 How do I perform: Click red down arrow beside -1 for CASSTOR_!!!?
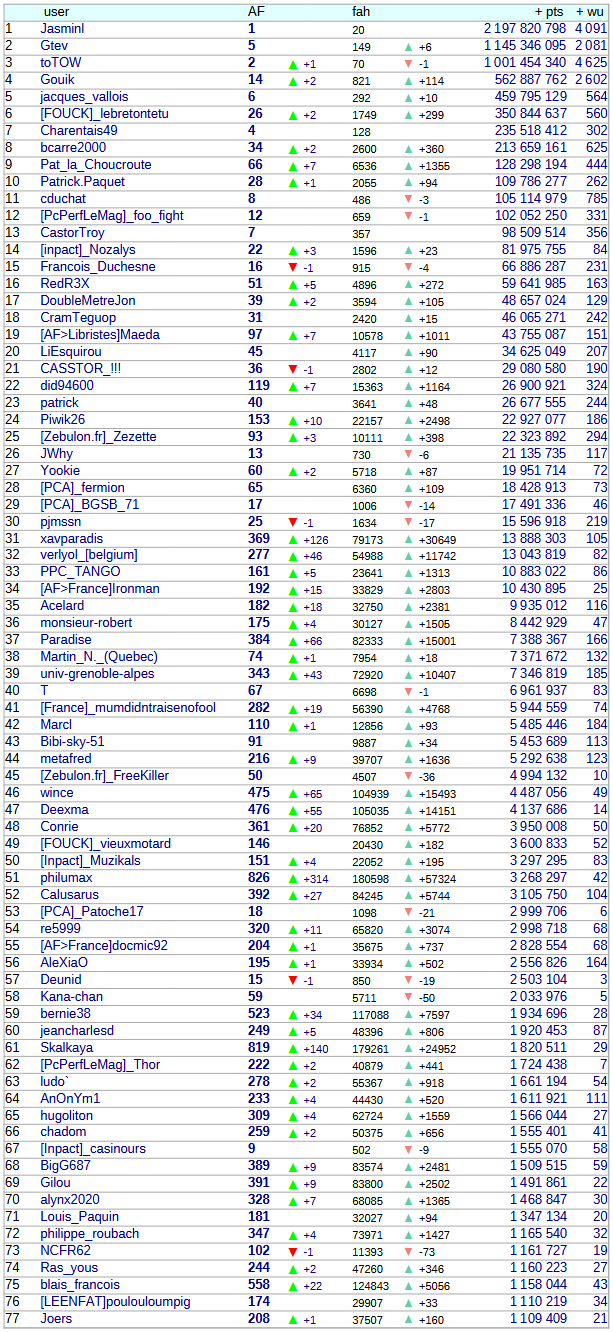[x=293, y=369]
